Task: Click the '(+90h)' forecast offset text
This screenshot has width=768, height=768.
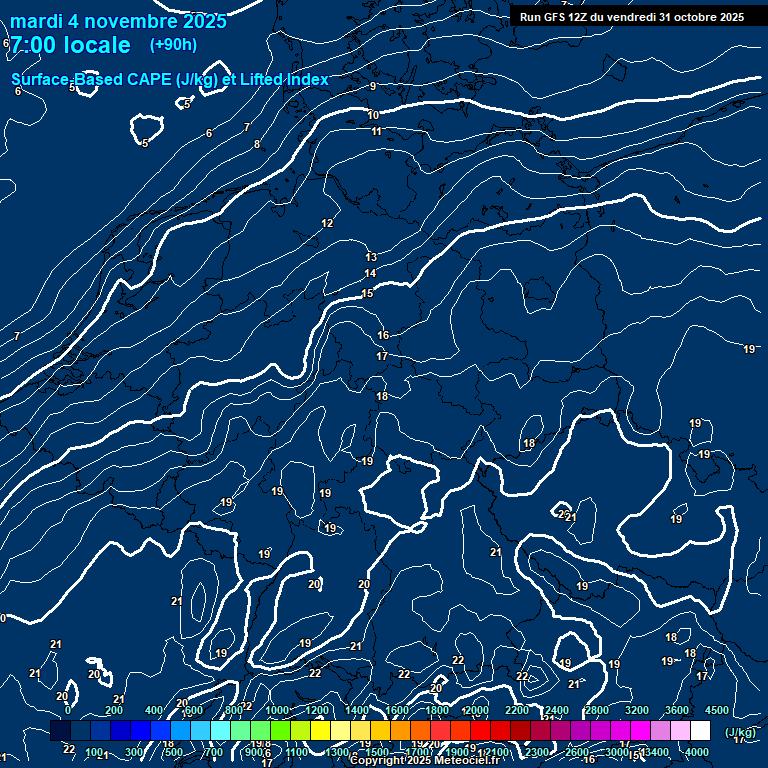Action: coord(173,45)
